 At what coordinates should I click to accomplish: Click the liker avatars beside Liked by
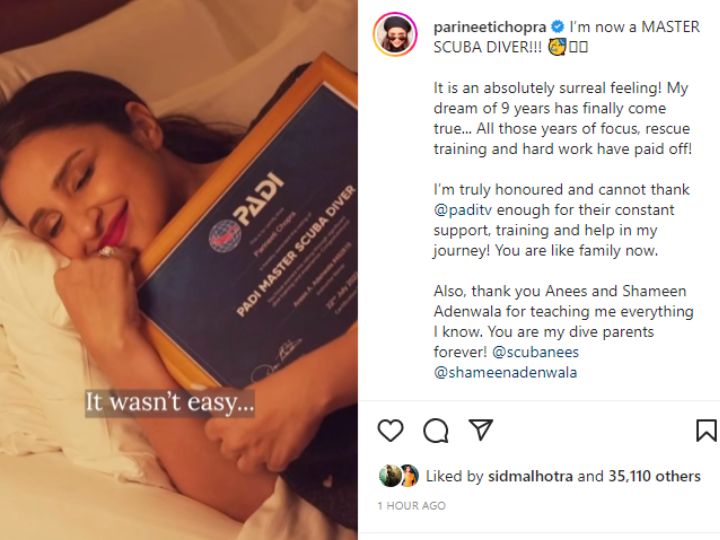tap(399, 476)
